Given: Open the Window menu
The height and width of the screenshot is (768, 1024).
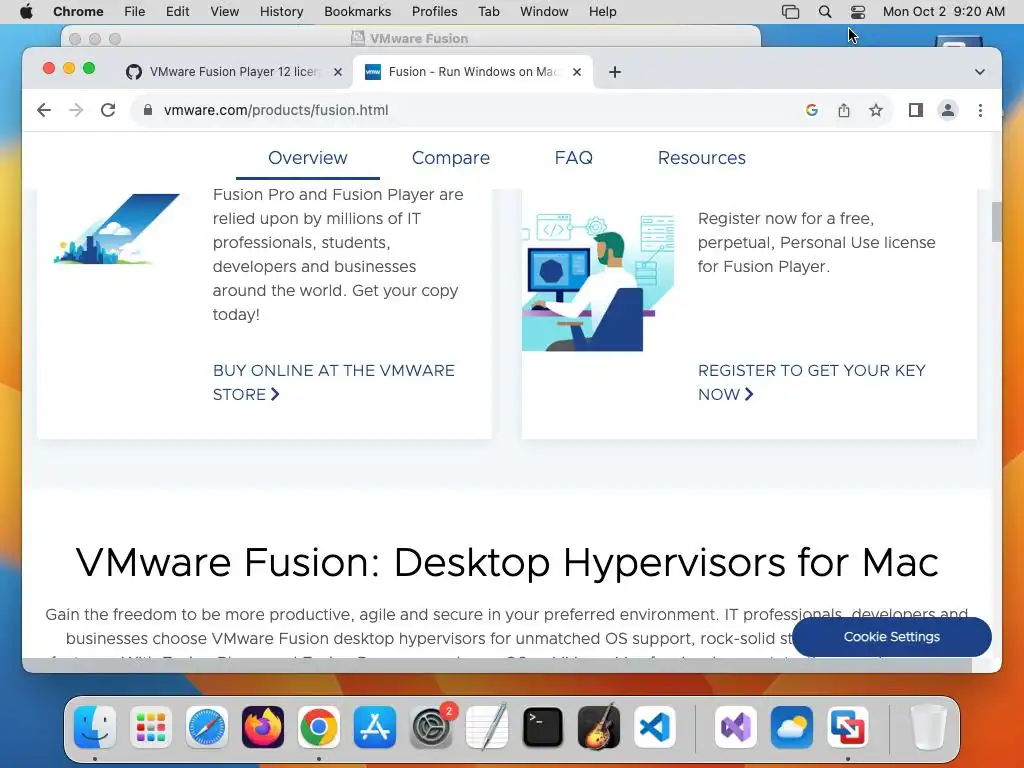Looking at the screenshot, I should pos(544,12).
